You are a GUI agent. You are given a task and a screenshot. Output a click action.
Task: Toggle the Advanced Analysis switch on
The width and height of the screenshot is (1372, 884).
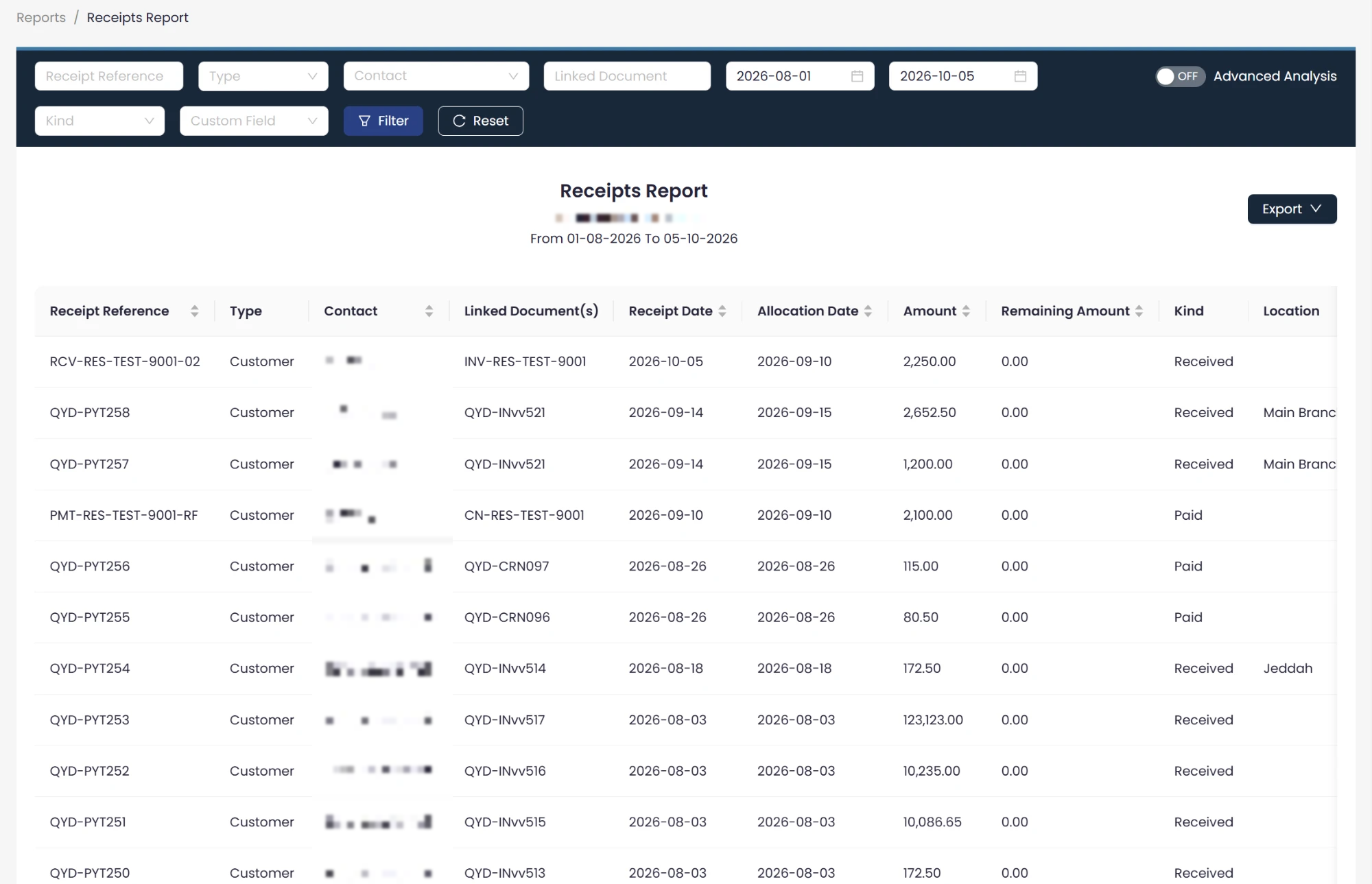pos(1180,76)
